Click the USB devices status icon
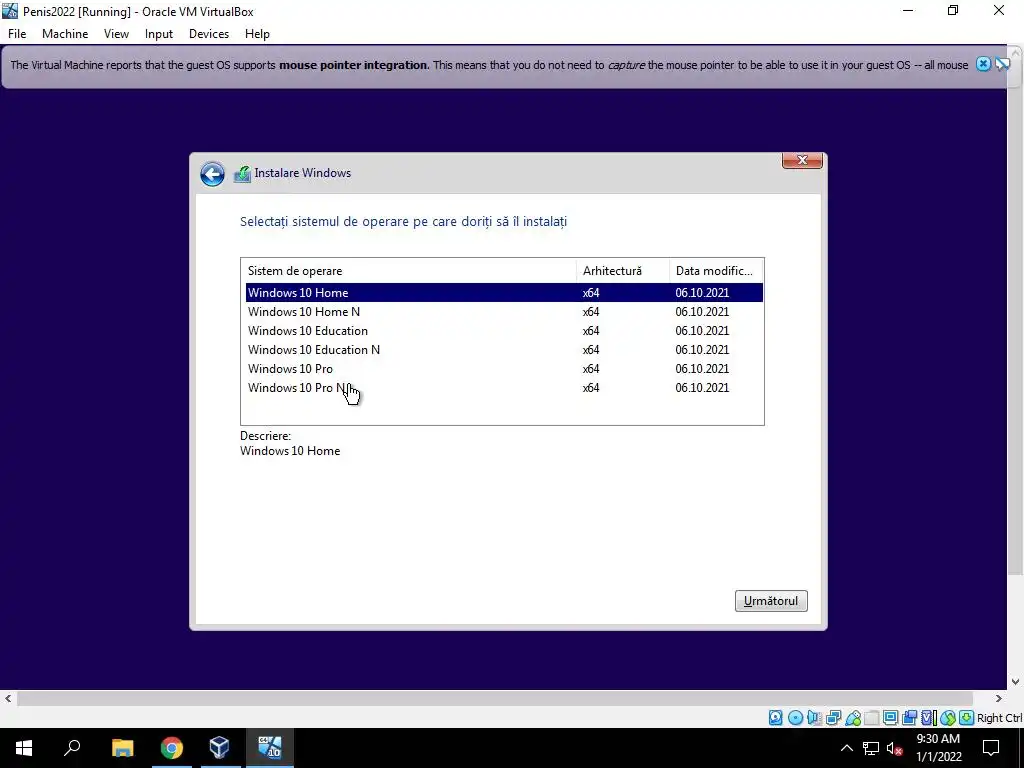 coord(853,718)
